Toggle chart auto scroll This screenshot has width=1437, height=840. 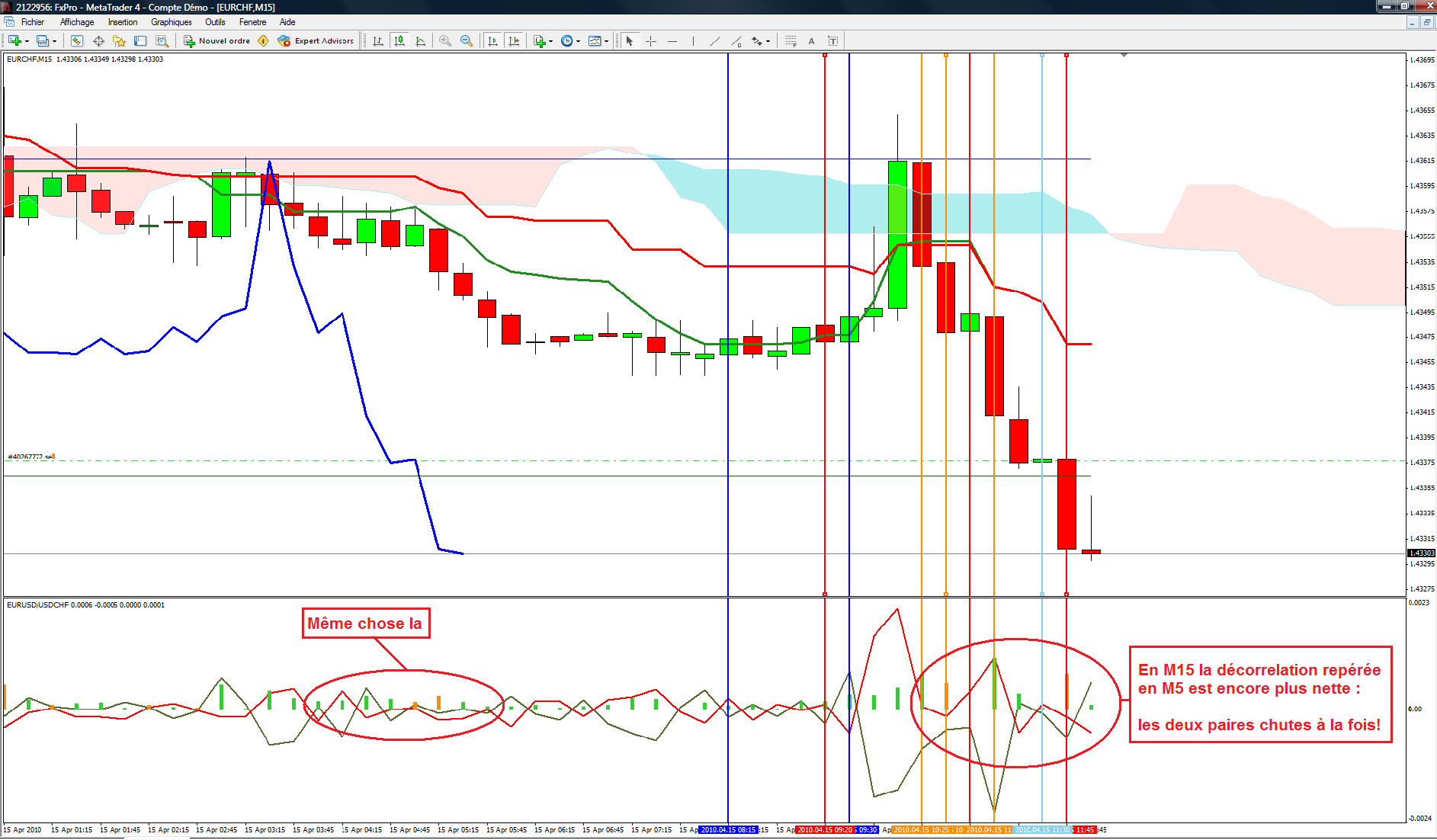click(492, 41)
